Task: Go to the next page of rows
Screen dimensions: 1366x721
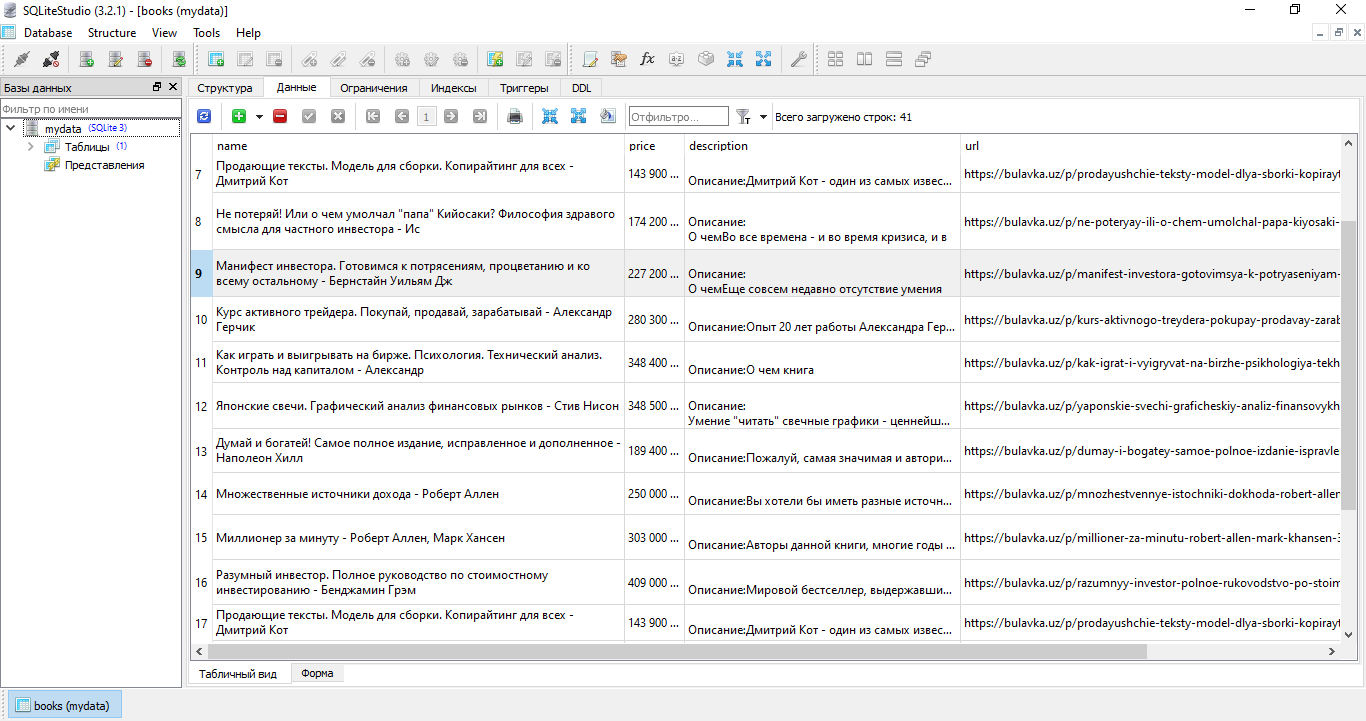Action: (451, 117)
